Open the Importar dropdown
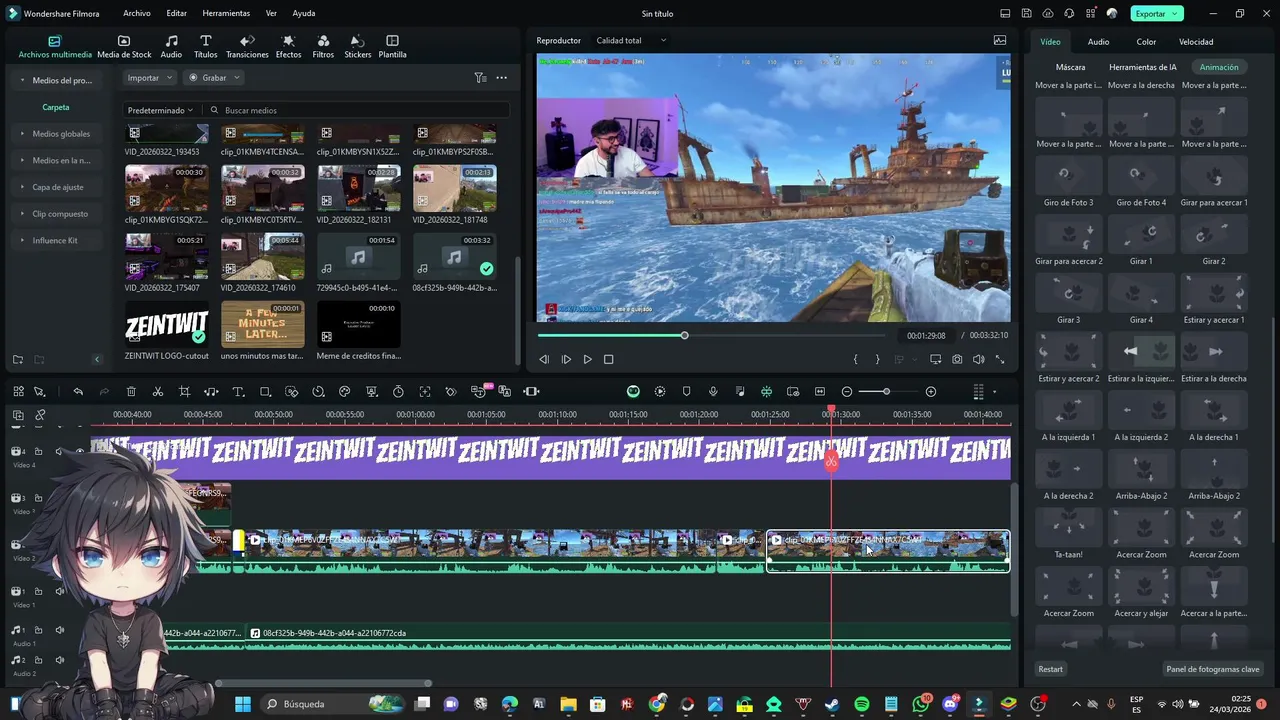1280x720 pixels. coord(150,77)
